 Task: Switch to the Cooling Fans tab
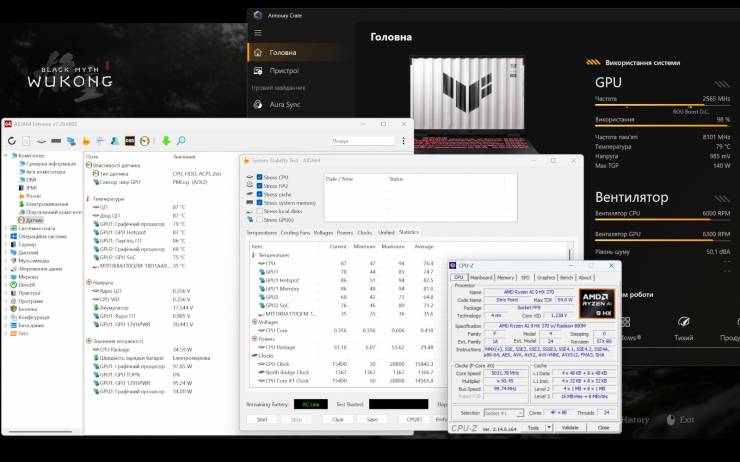(x=295, y=232)
